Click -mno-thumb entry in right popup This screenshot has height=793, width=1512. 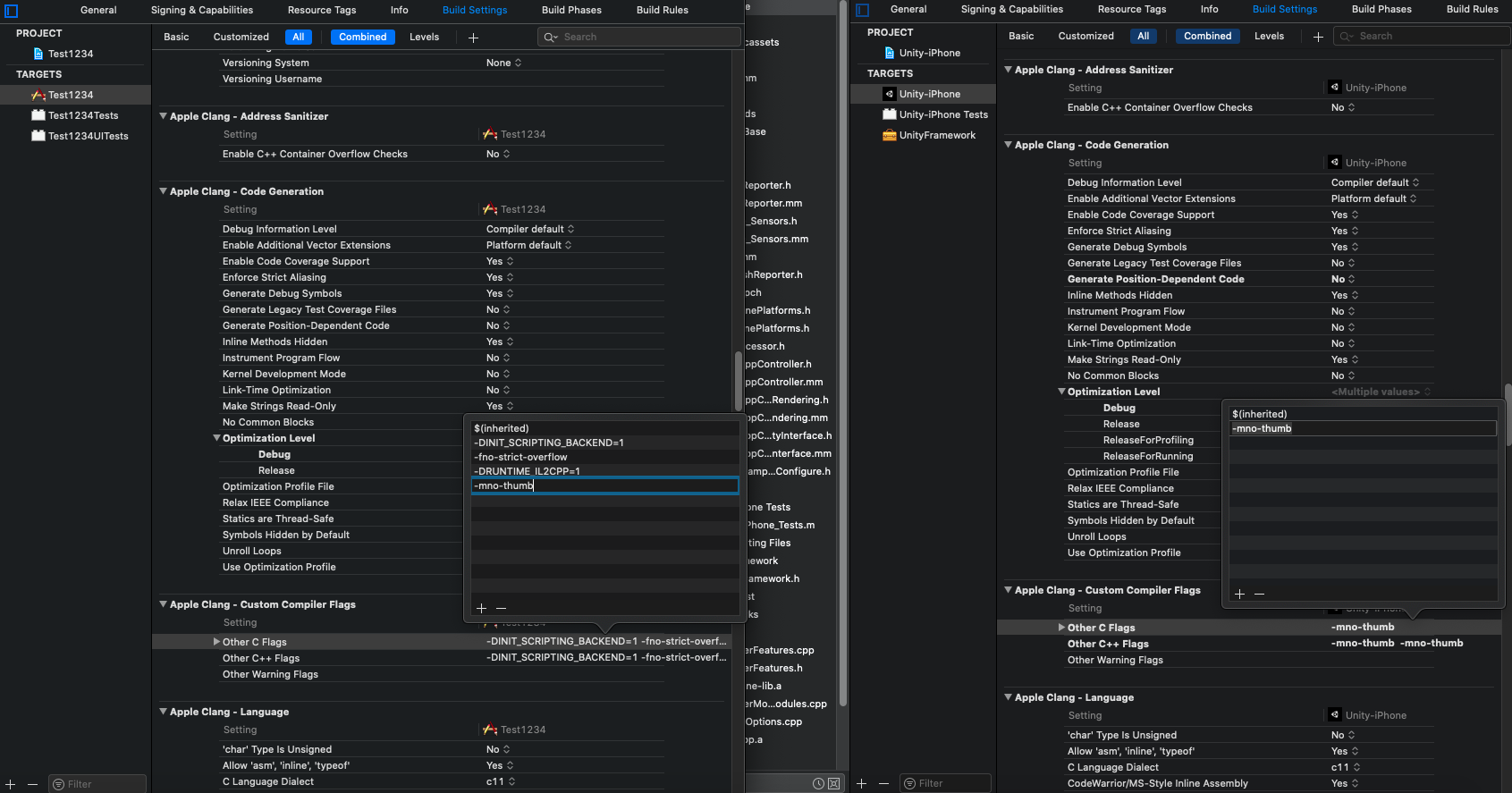pos(1363,428)
